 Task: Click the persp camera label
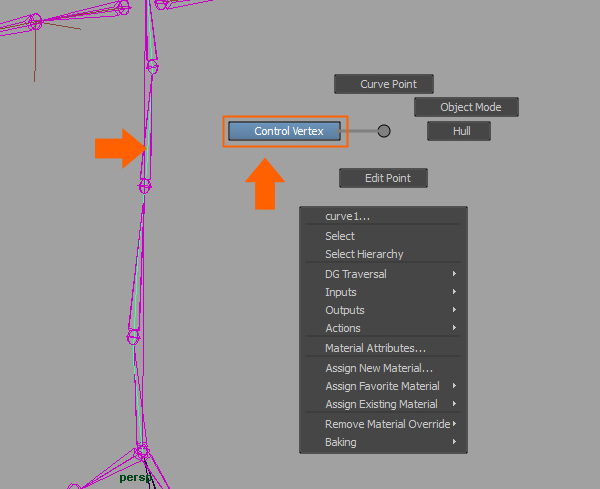pos(135,478)
